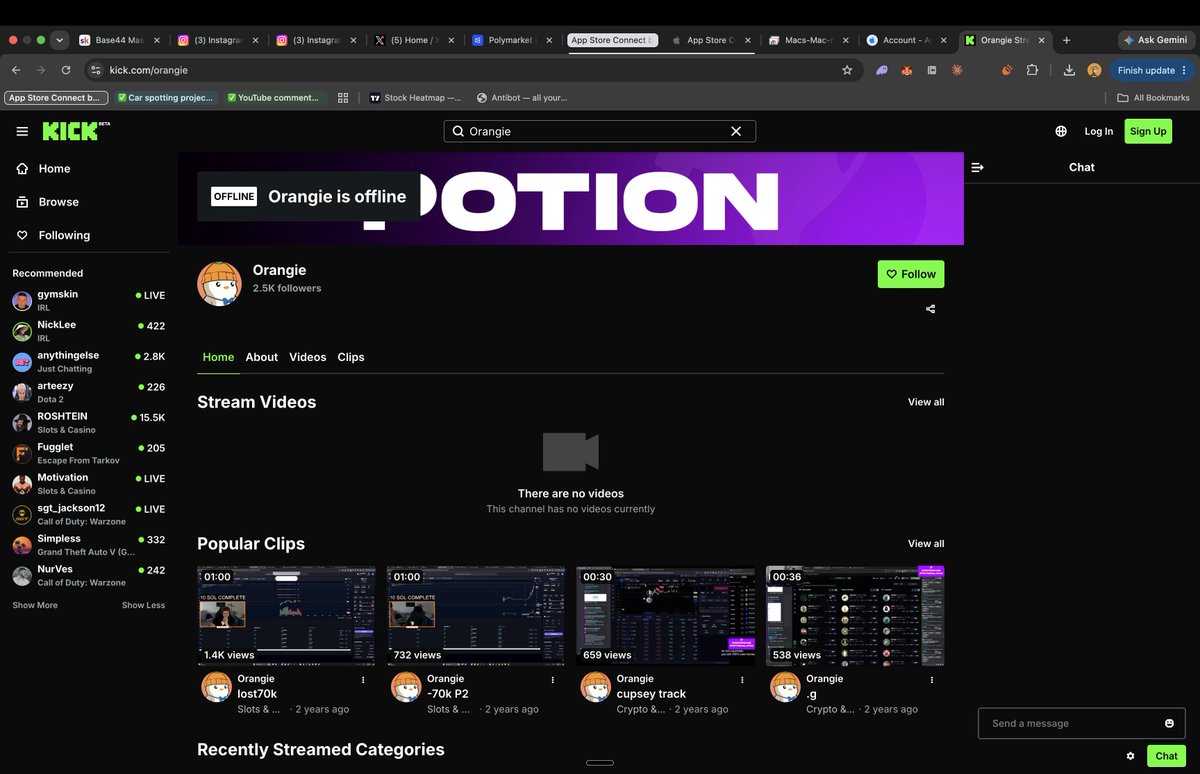Viewport: 1200px width, 774px height.
Task: Switch to the Clips tab
Action: pos(351,357)
